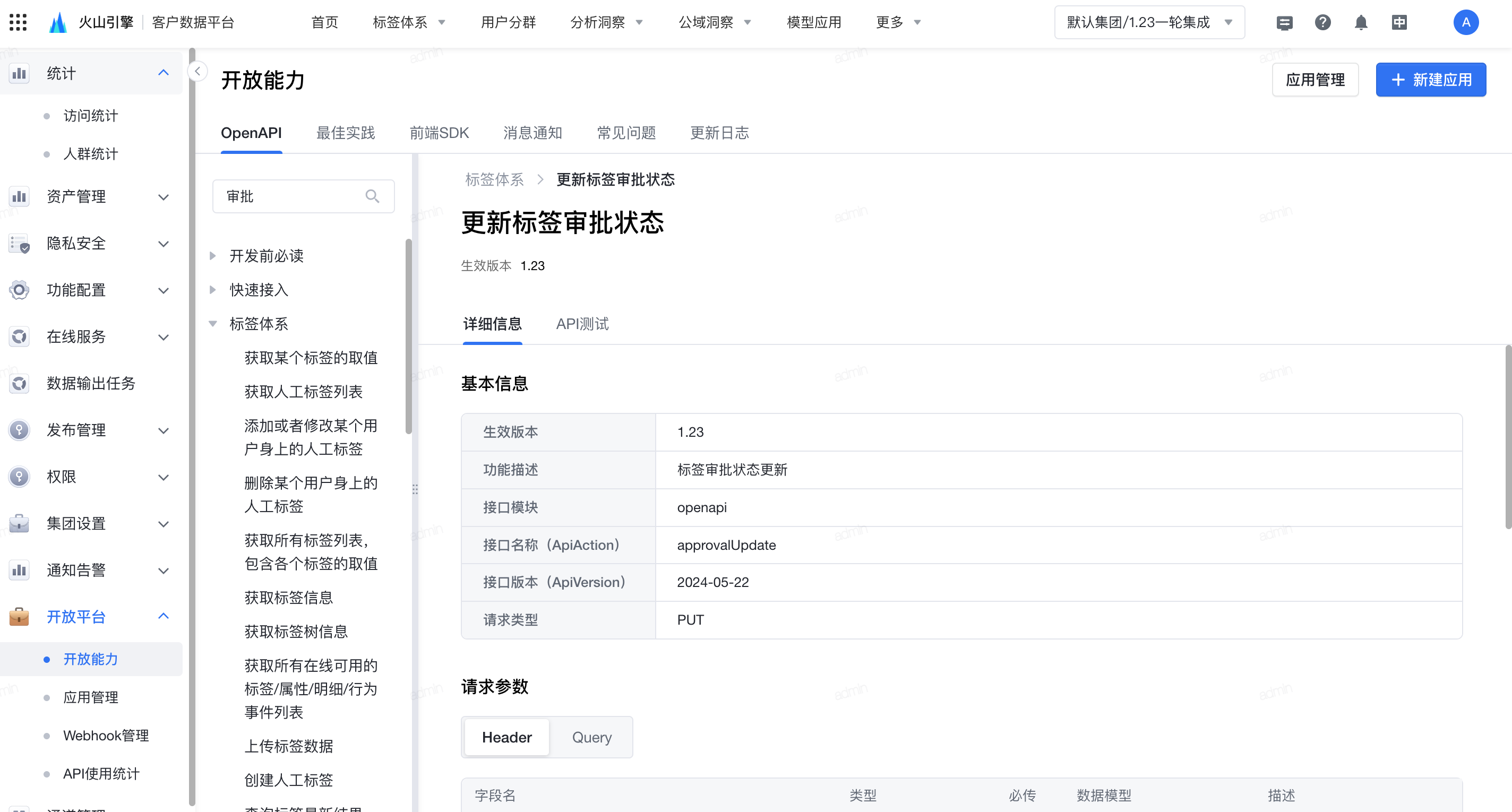Open the 默认集团/1.23一轮集成 dropdown

[1149, 22]
